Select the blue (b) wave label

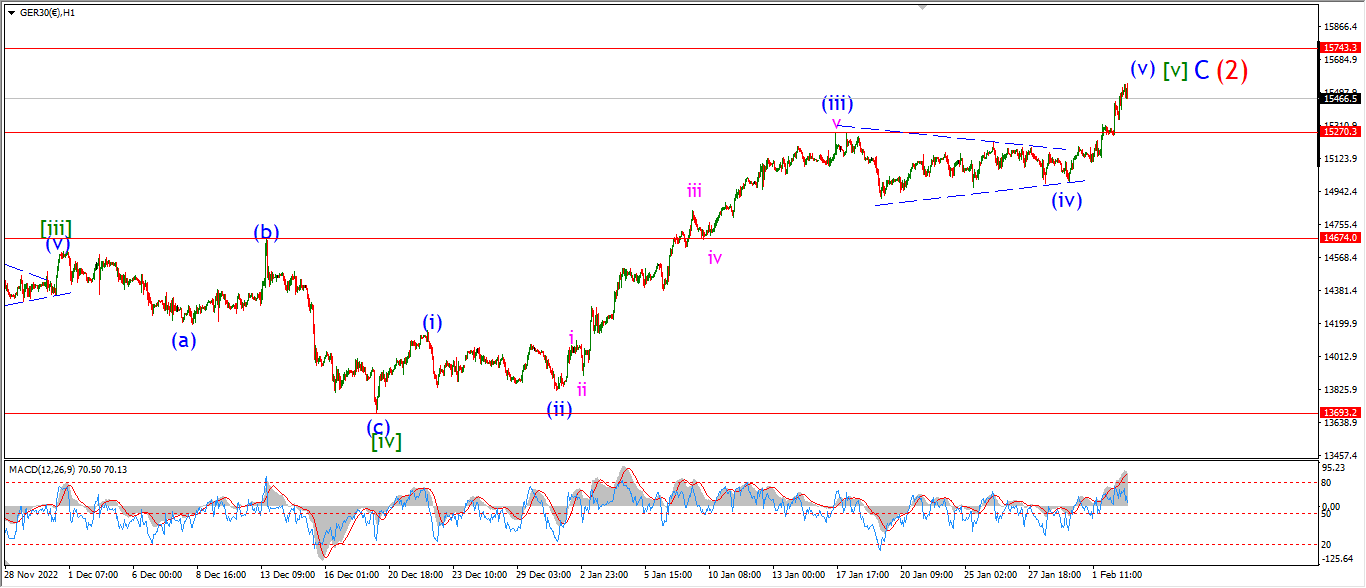point(266,233)
